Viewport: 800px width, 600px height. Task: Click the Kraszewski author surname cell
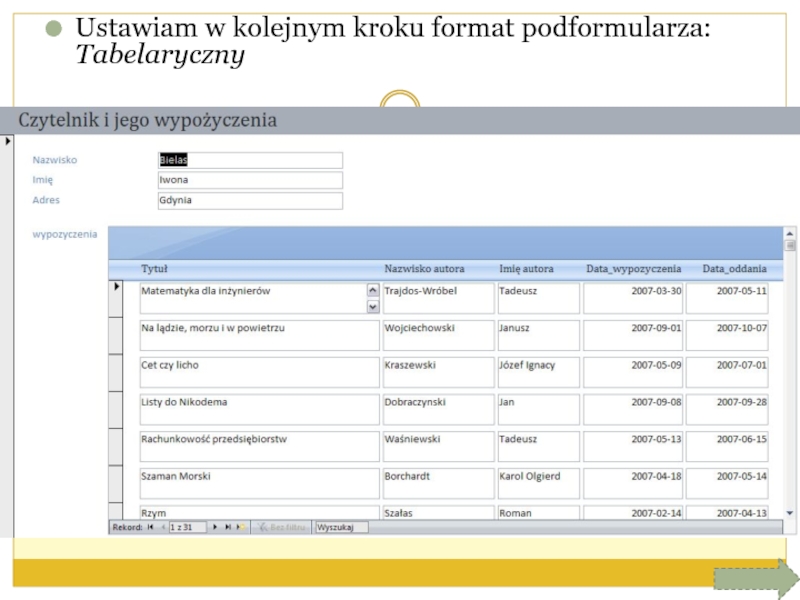438,372
